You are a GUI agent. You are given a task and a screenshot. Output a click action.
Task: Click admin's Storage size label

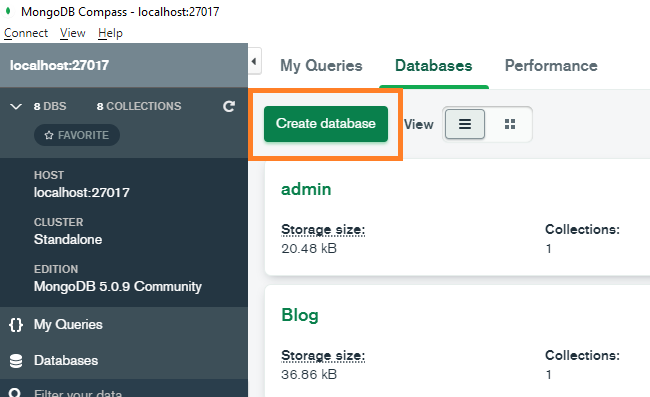tap(323, 230)
